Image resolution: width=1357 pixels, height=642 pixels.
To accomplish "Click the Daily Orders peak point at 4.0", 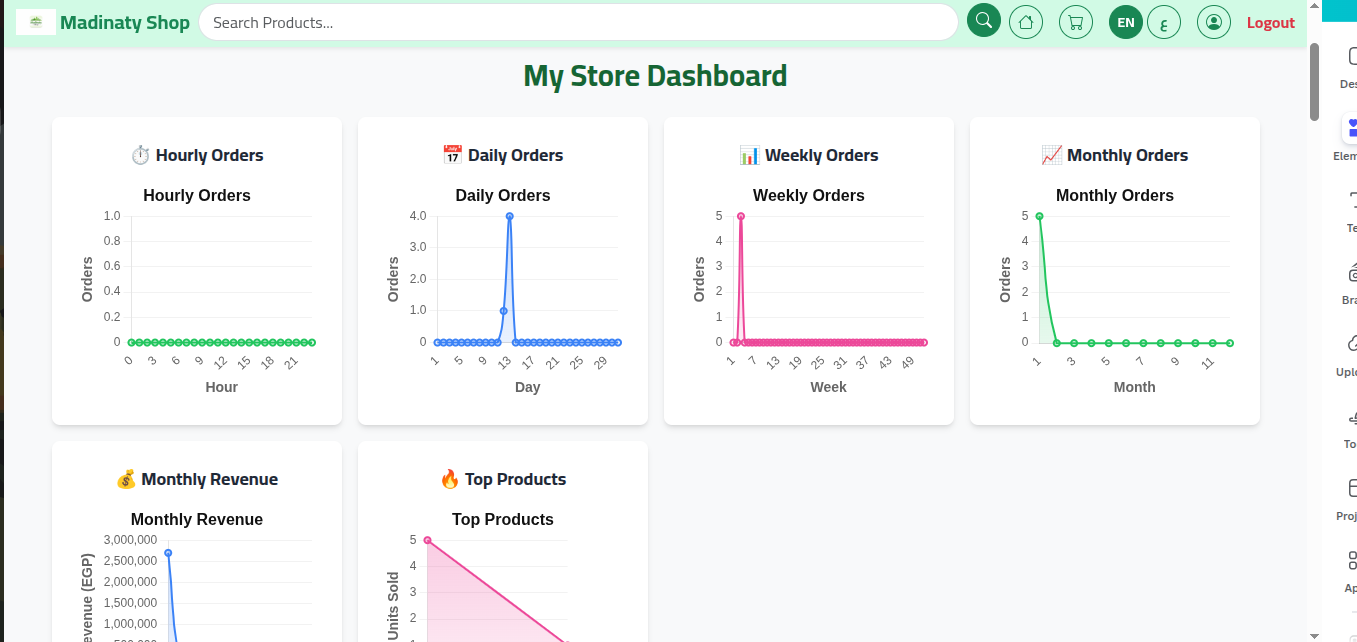I will click(x=509, y=216).
